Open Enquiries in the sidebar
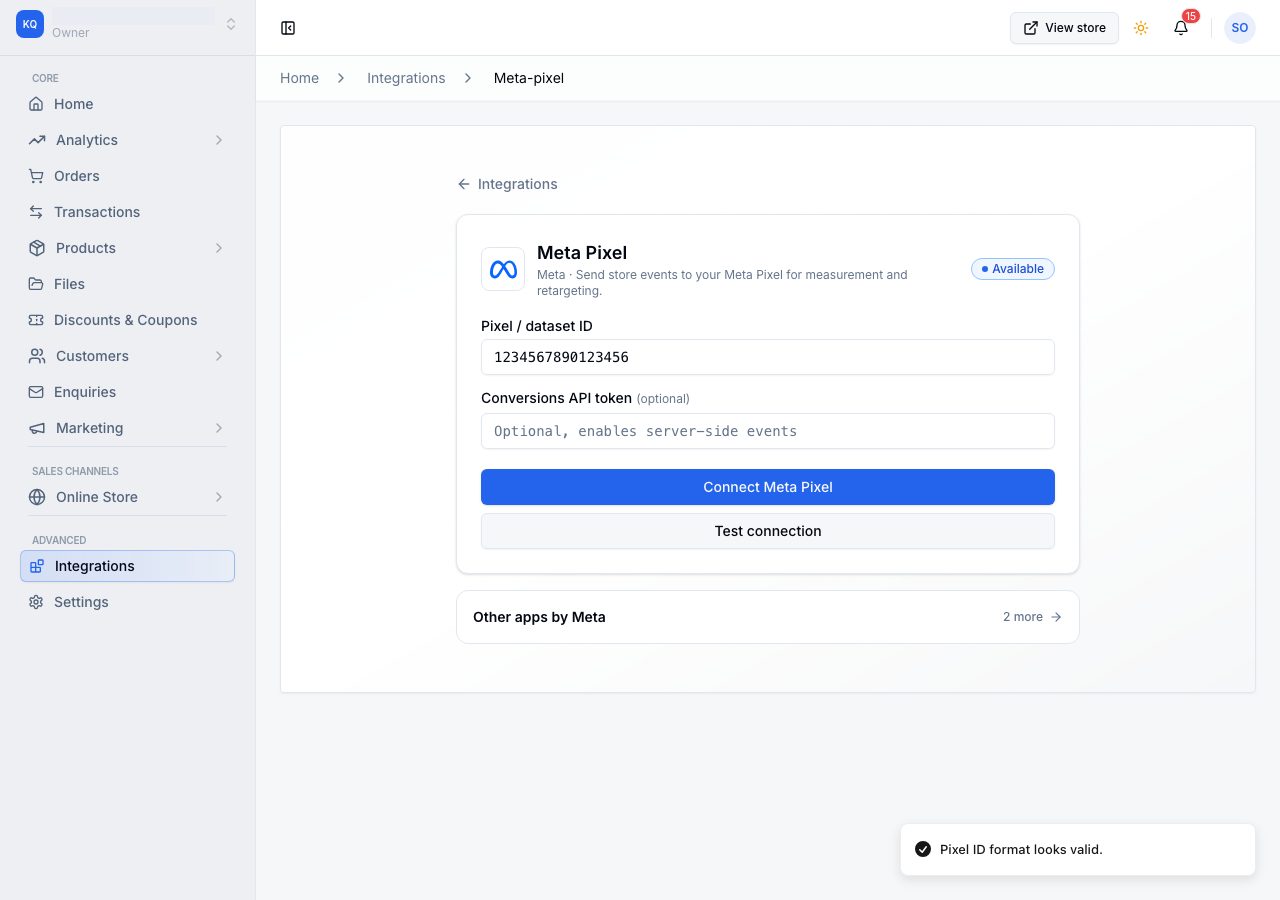Screen dimensions: 1280x900 127,392
